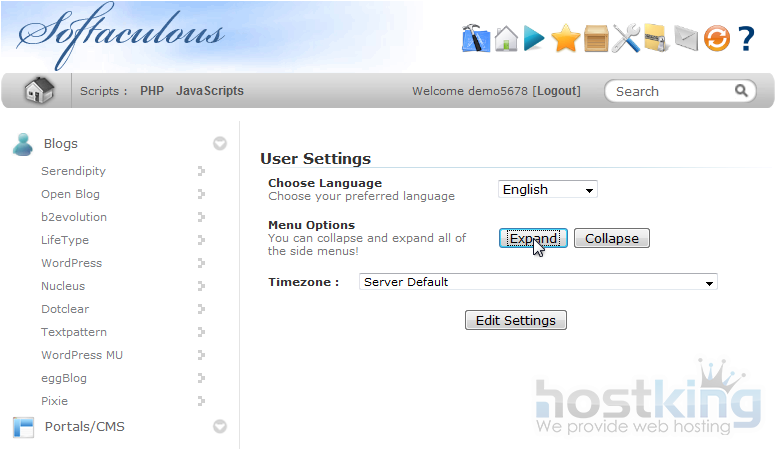Collapse the Blogs category in sidebar
The image size is (776, 450).
coord(220,144)
